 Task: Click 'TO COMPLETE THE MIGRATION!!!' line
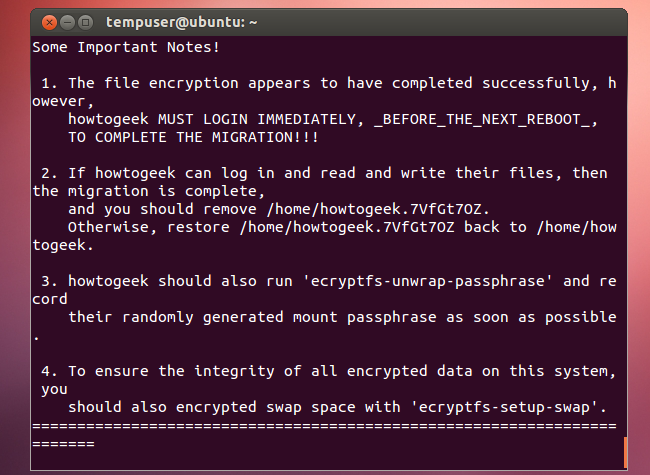(x=194, y=137)
